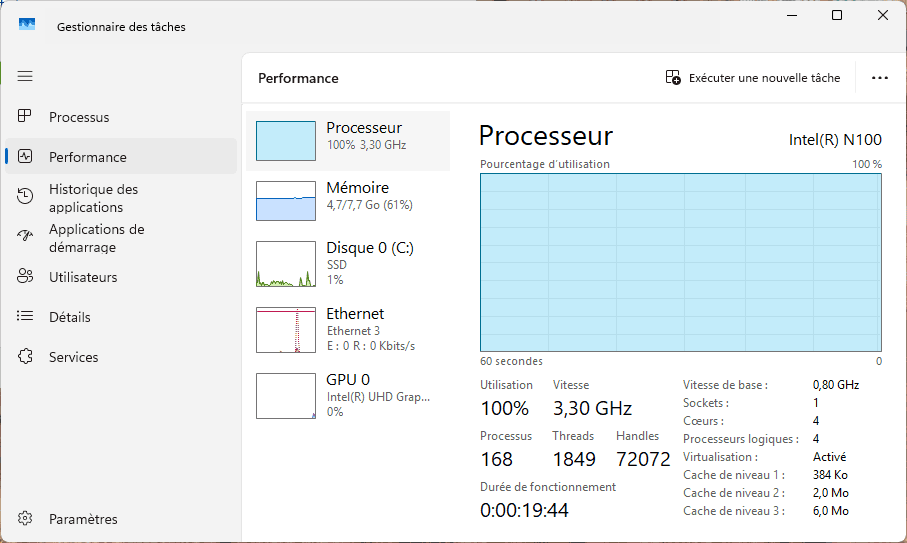Click the Ethernet resource label

[355, 313]
